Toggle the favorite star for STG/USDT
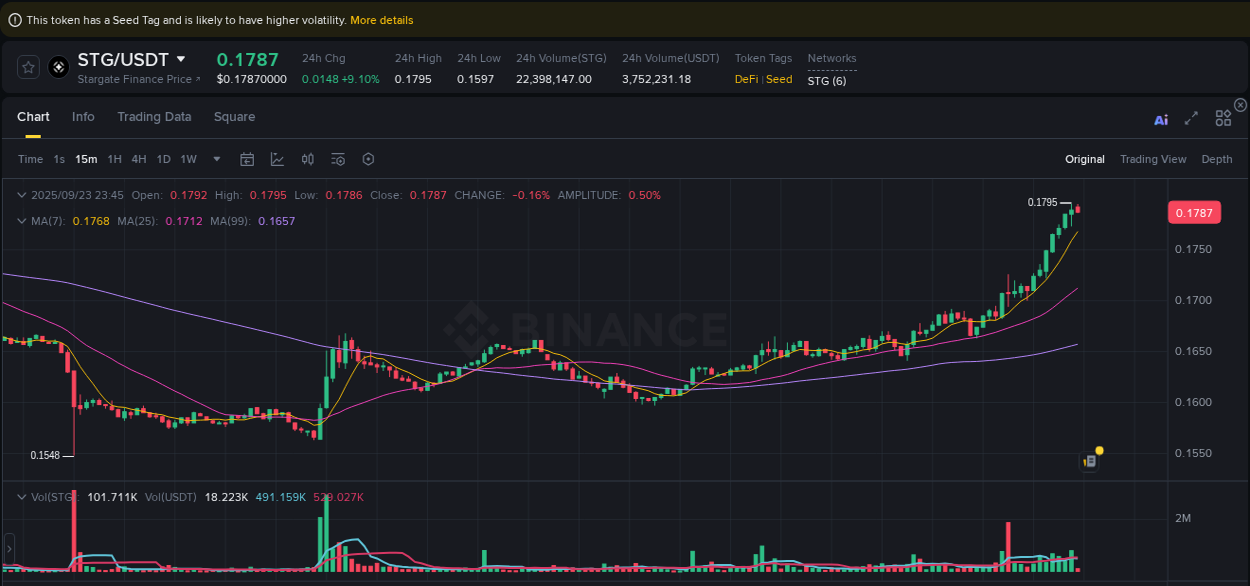The width and height of the screenshot is (1250, 586). pos(28,67)
